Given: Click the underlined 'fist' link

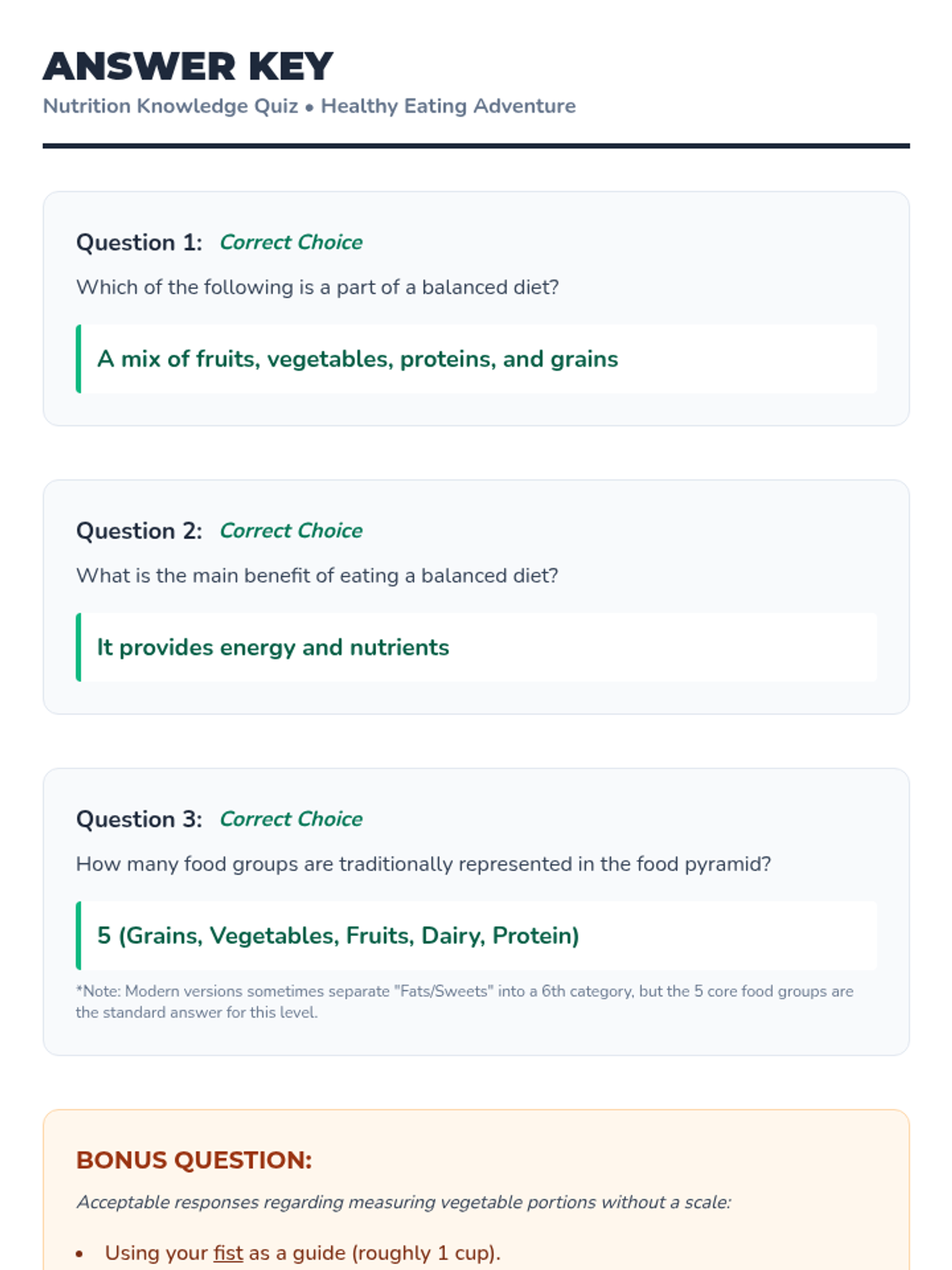Looking at the screenshot, I should (228, 1253).
